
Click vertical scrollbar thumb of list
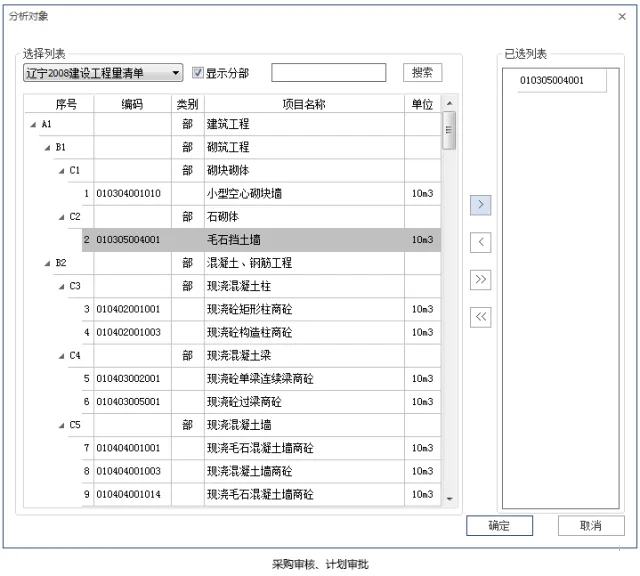coord(449,130)
